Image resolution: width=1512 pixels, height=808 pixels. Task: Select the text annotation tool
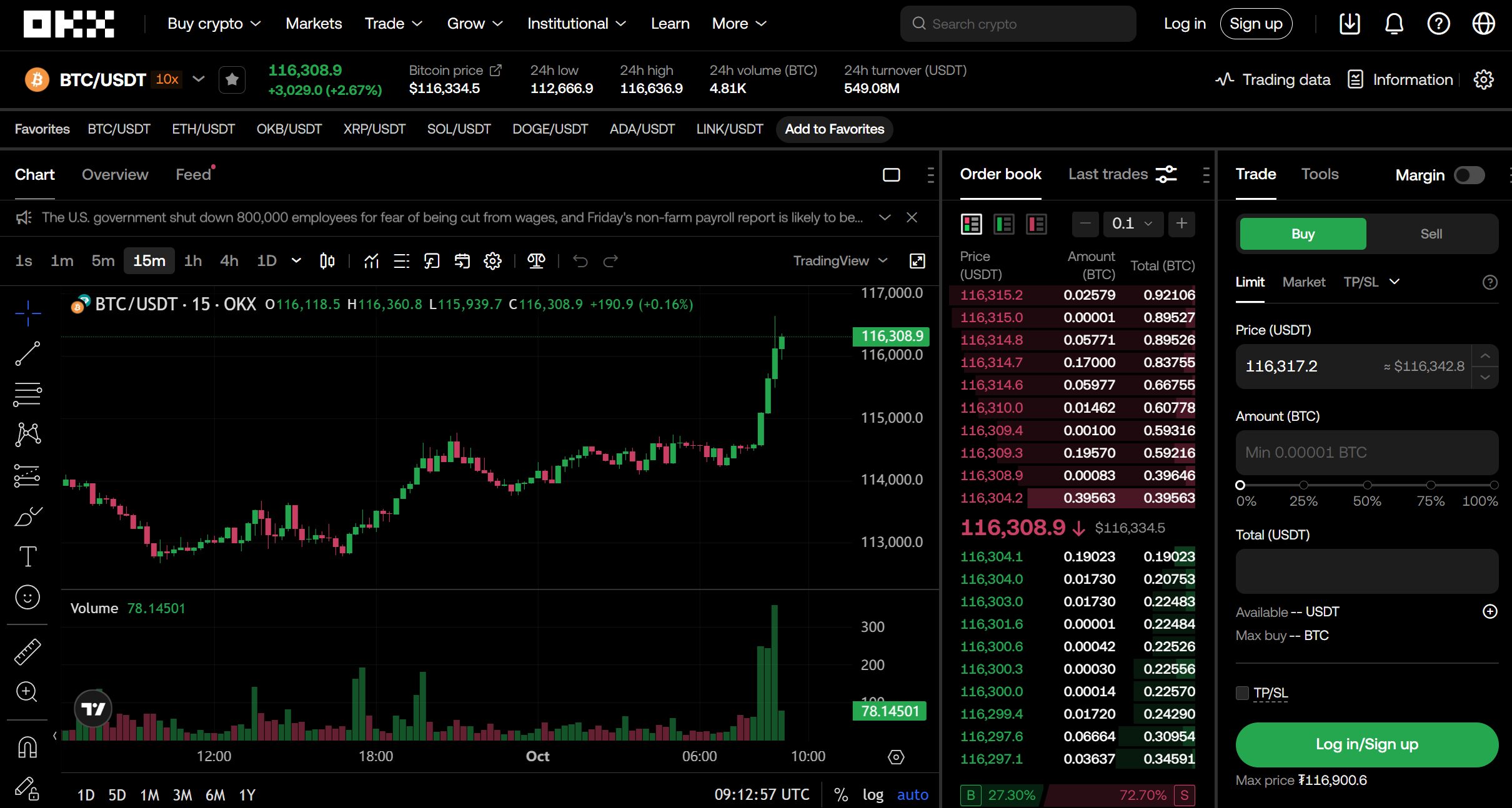tap(27, 556)
